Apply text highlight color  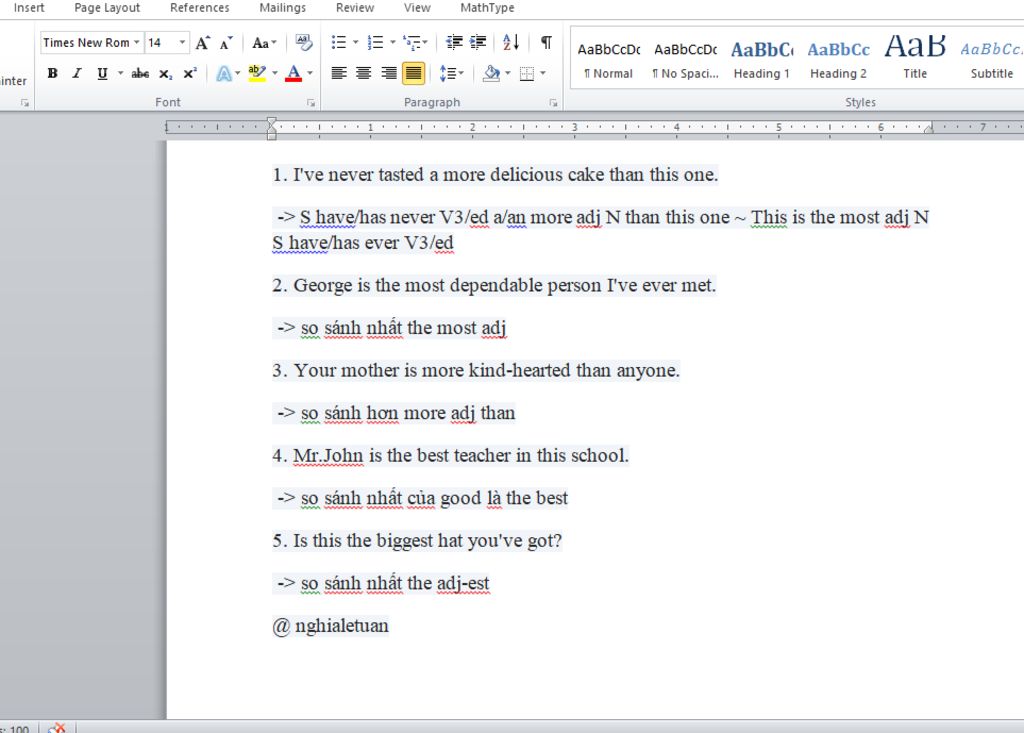click(x=257, y=73)
